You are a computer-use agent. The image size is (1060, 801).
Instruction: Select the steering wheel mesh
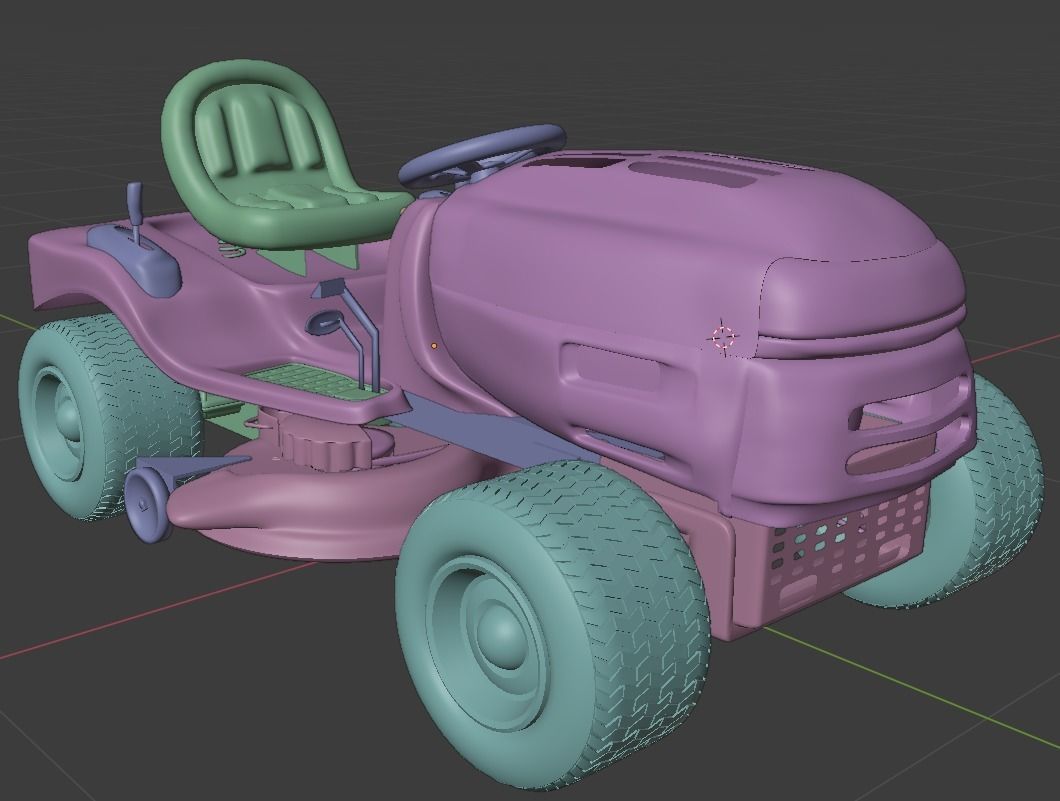click(481, 155)
